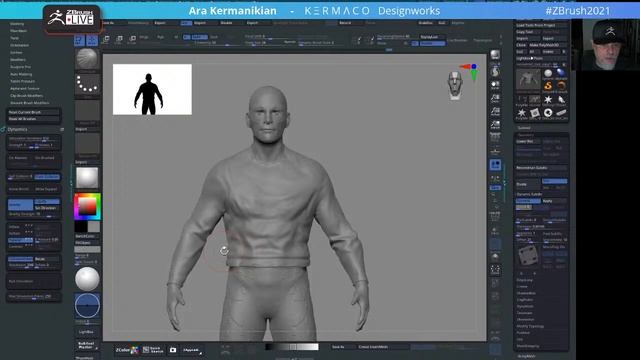Screen dimensions: 640x360
Task: Open the ClayPolish section in Geometry
Action: tap(525, 300)
